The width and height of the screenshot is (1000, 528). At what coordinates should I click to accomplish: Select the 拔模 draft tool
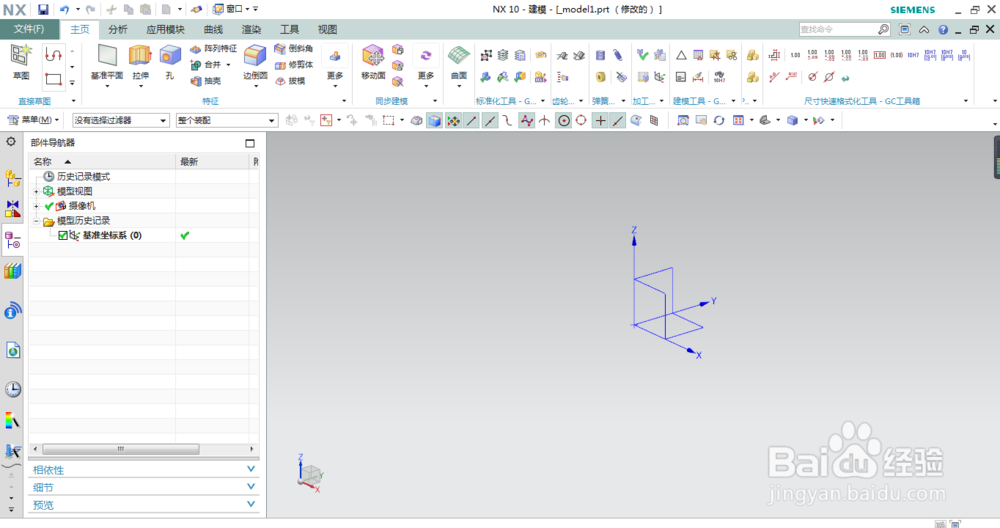pyautogui.click(x=290, y=81)
